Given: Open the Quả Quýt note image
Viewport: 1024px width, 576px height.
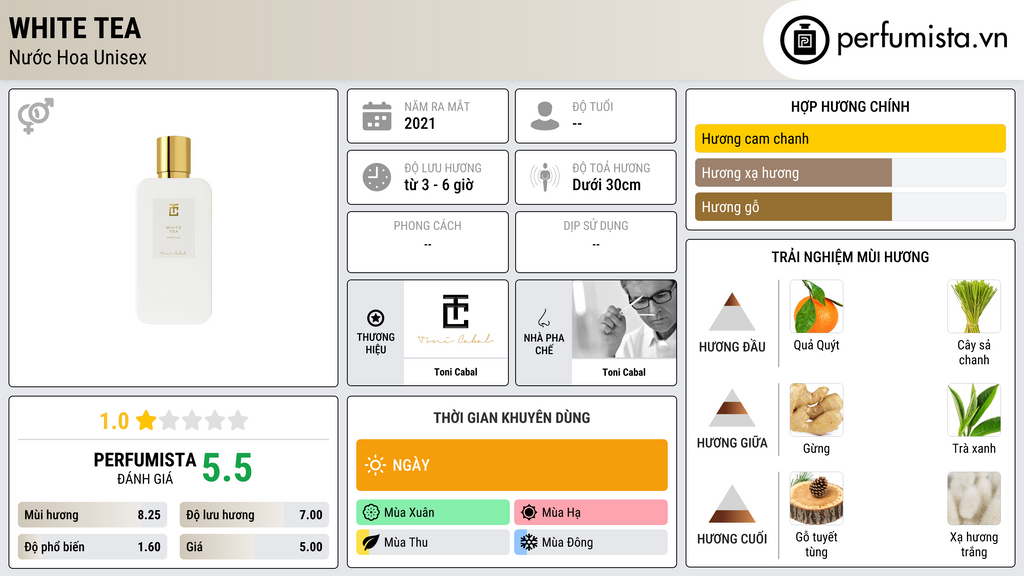Looking at the screenshot, I should [816, 307].
